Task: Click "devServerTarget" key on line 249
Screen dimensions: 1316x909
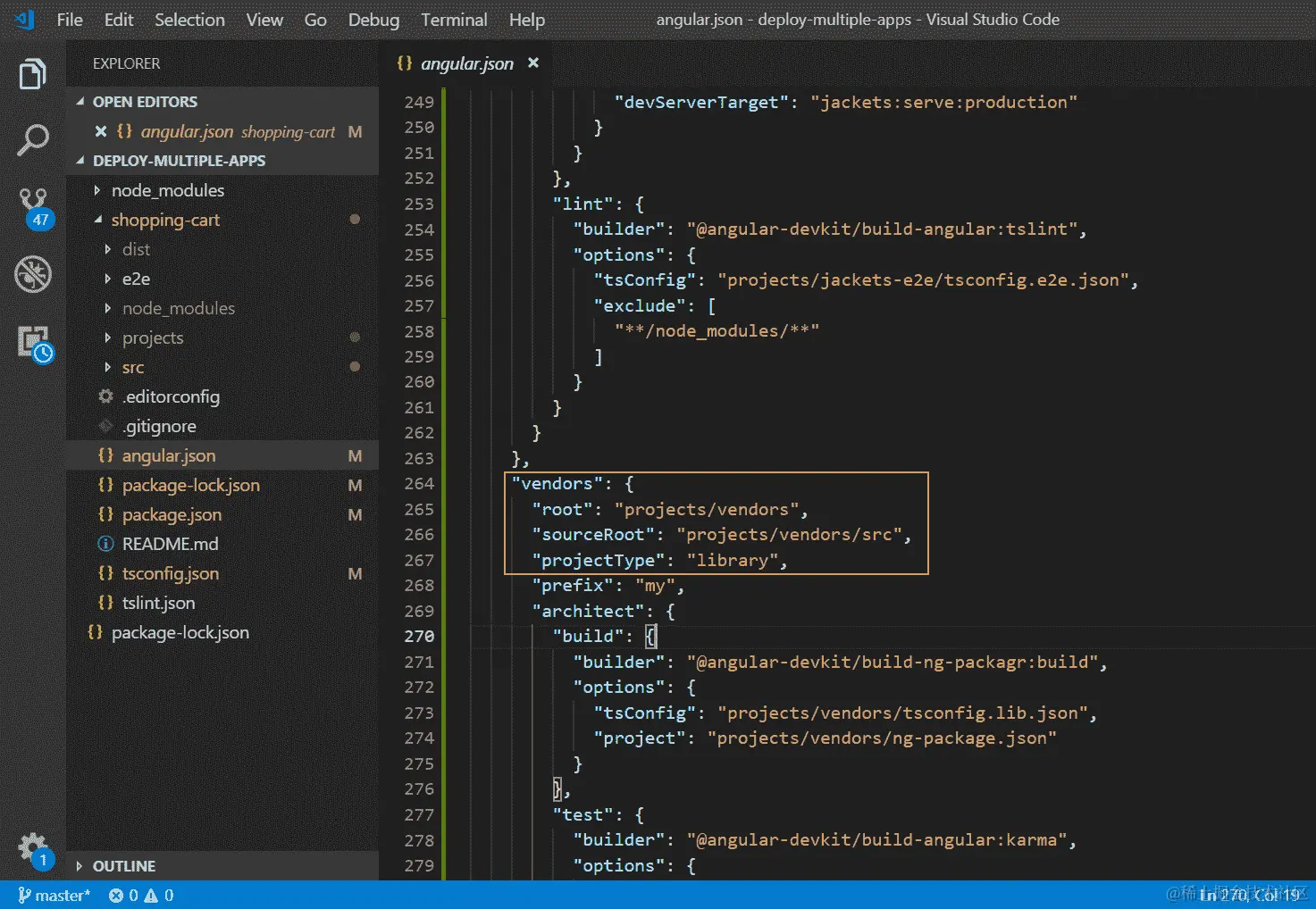Action: pos(701,102)
